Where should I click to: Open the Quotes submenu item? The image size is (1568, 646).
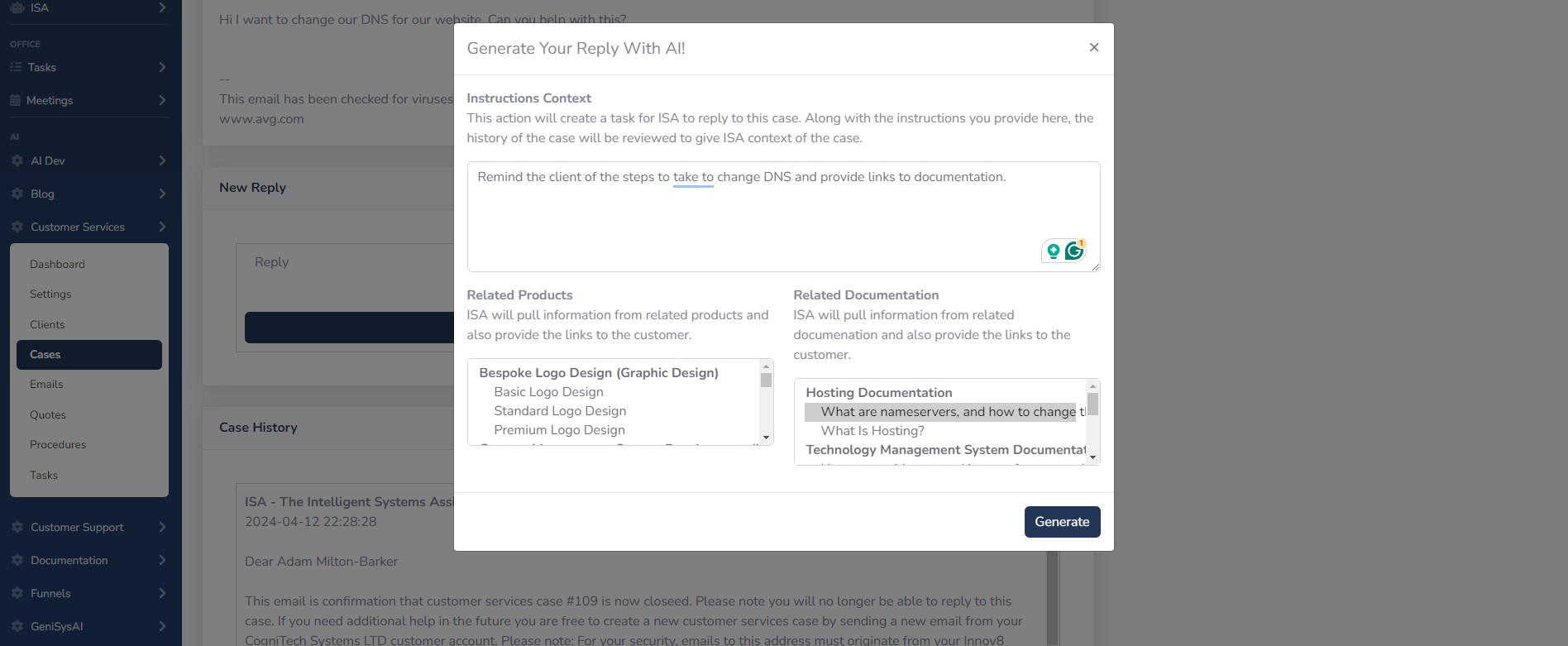[48, 414]
